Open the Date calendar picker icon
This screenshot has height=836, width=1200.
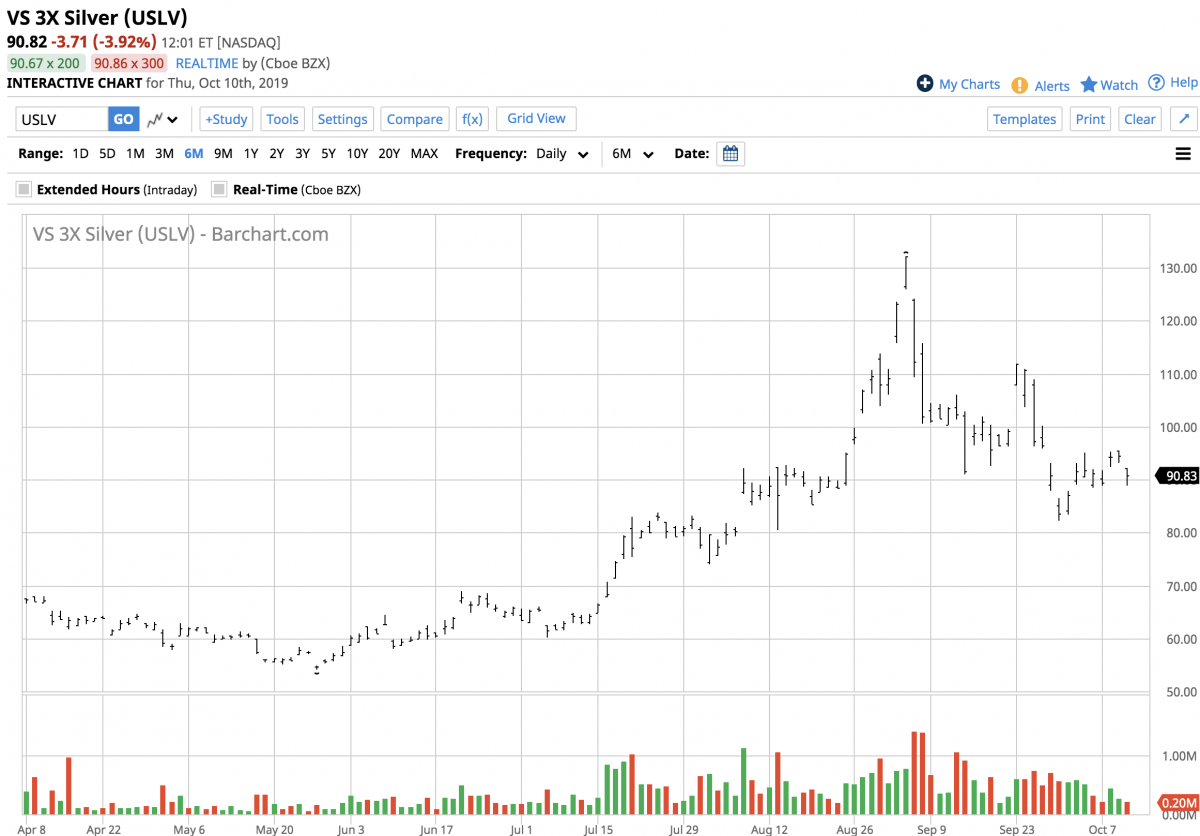(x=730, y=154)
